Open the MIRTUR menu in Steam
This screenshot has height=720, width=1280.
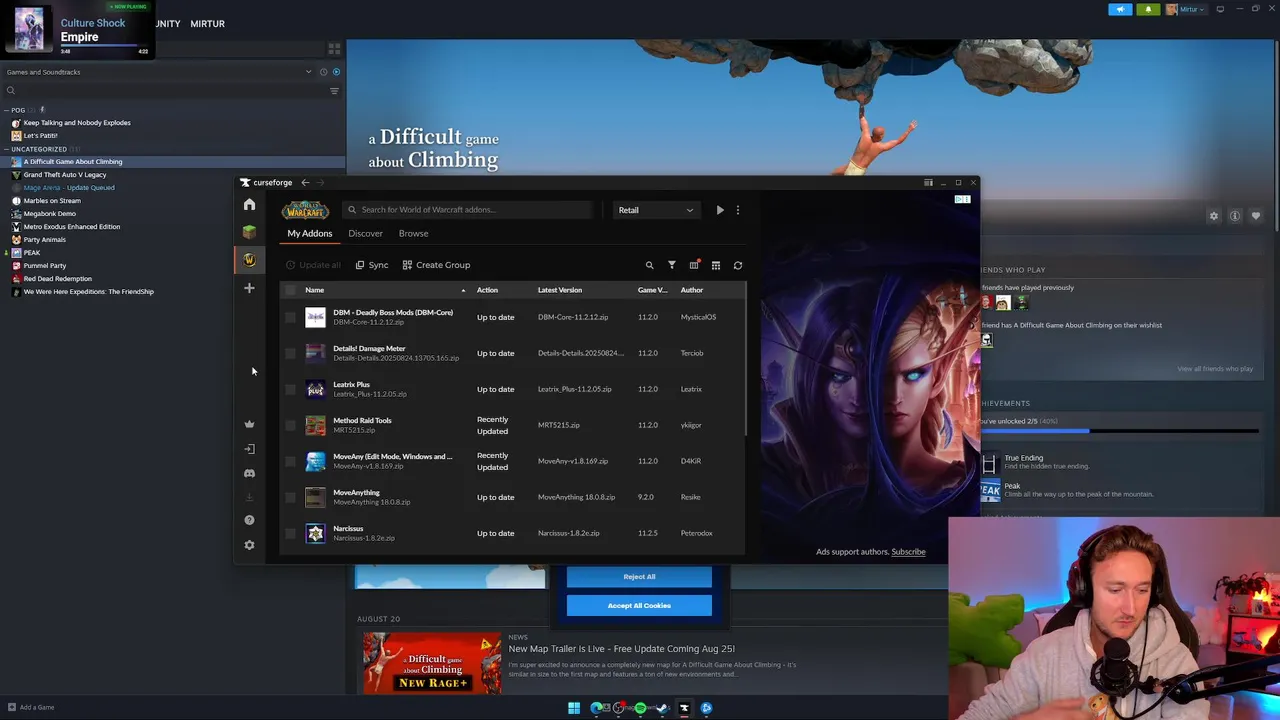pos(207,23)
